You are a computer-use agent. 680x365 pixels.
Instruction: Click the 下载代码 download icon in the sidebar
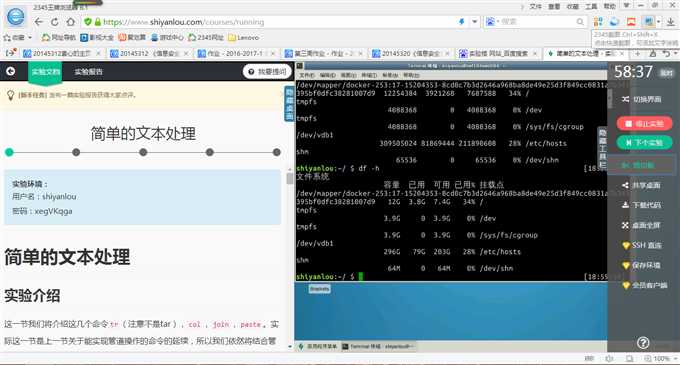625,205
